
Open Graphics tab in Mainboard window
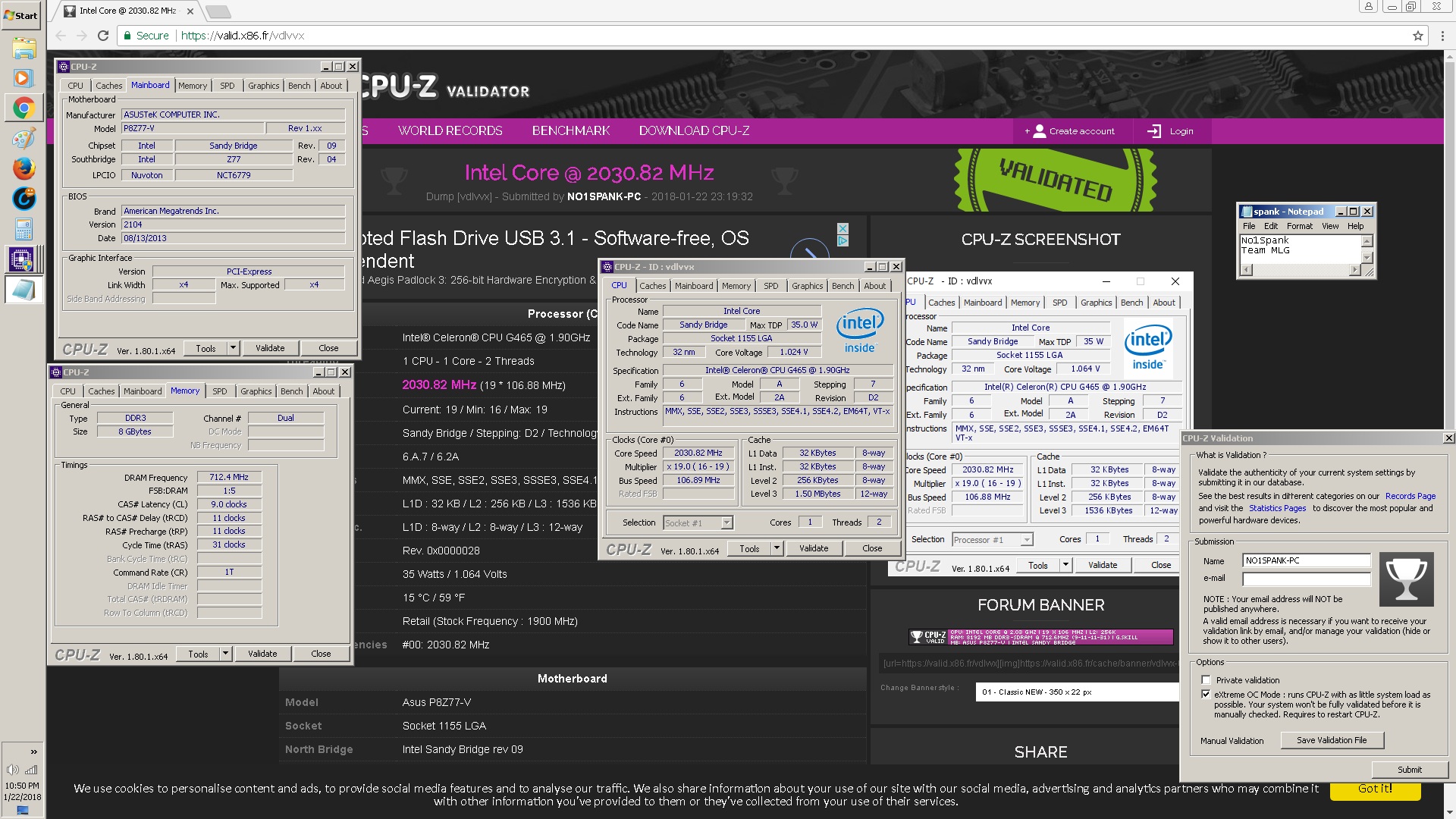[264, 86]
